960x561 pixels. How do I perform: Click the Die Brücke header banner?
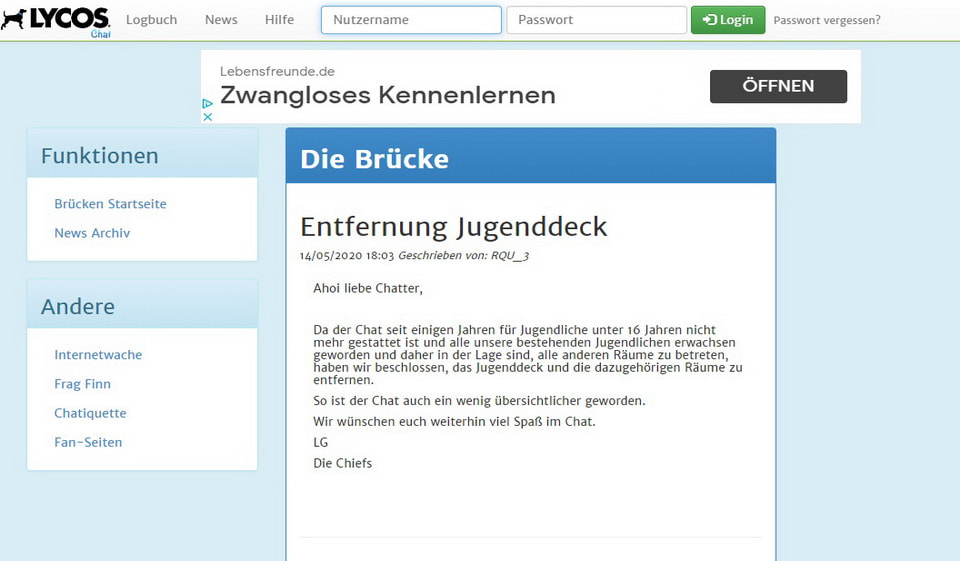[x=530, y=158]
